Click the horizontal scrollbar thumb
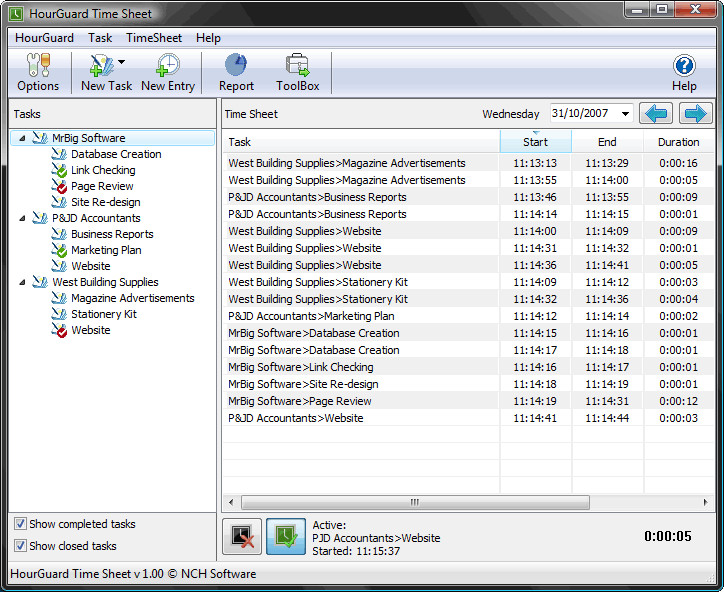The width and height of the screenshot is (724, 592). tap(415, 502)
